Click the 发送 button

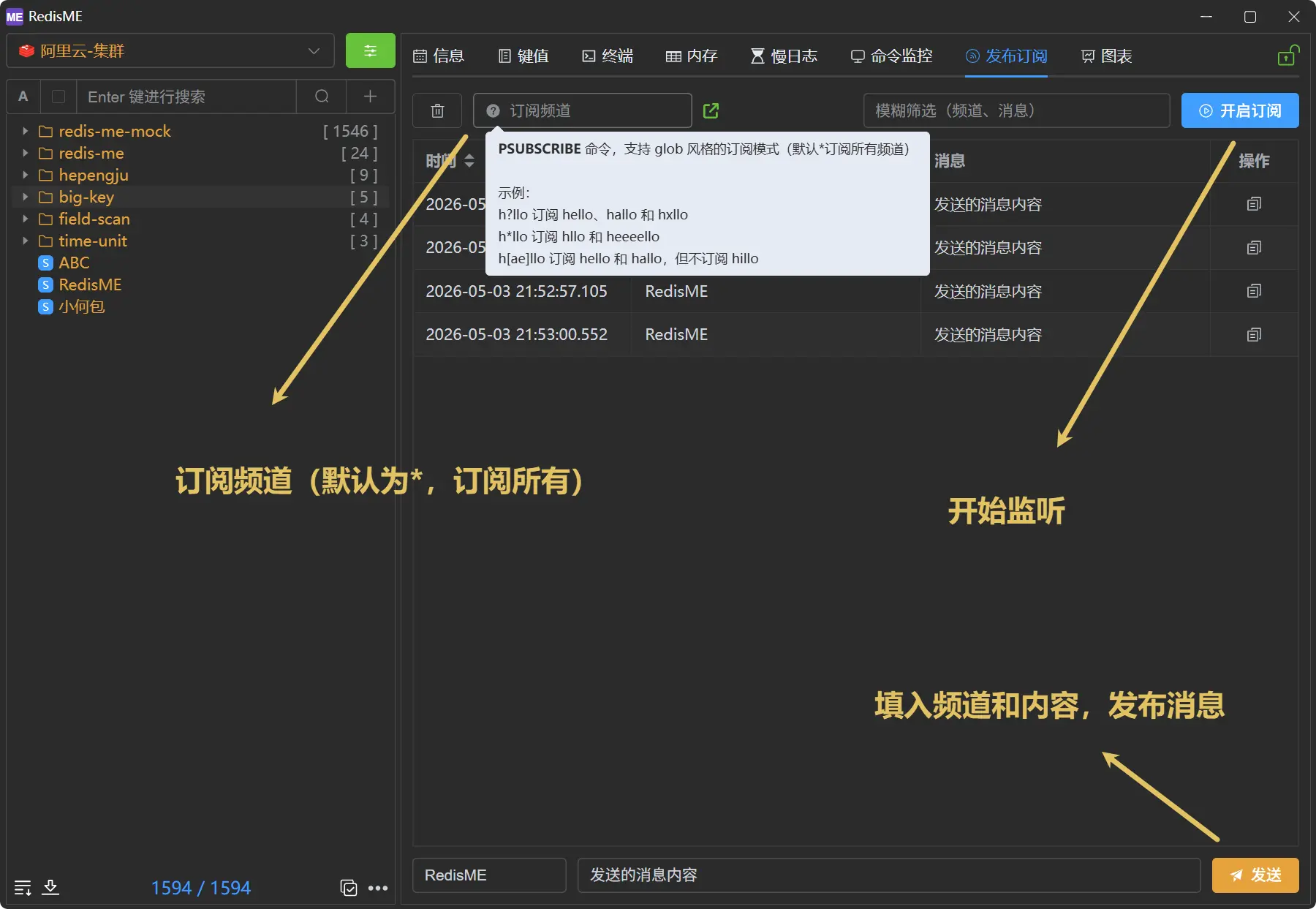click(x=1255, y=875)
